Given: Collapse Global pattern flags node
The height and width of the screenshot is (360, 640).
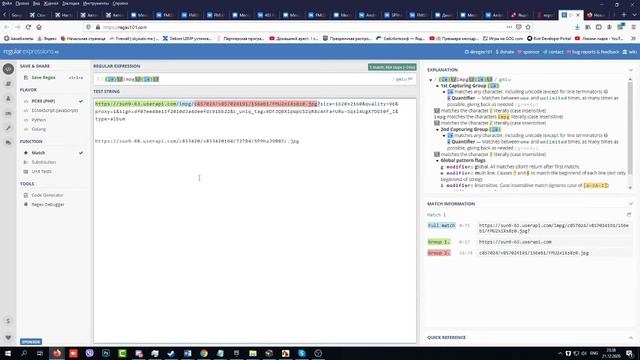Looking at the screenshot, I should tap(437, 160).
